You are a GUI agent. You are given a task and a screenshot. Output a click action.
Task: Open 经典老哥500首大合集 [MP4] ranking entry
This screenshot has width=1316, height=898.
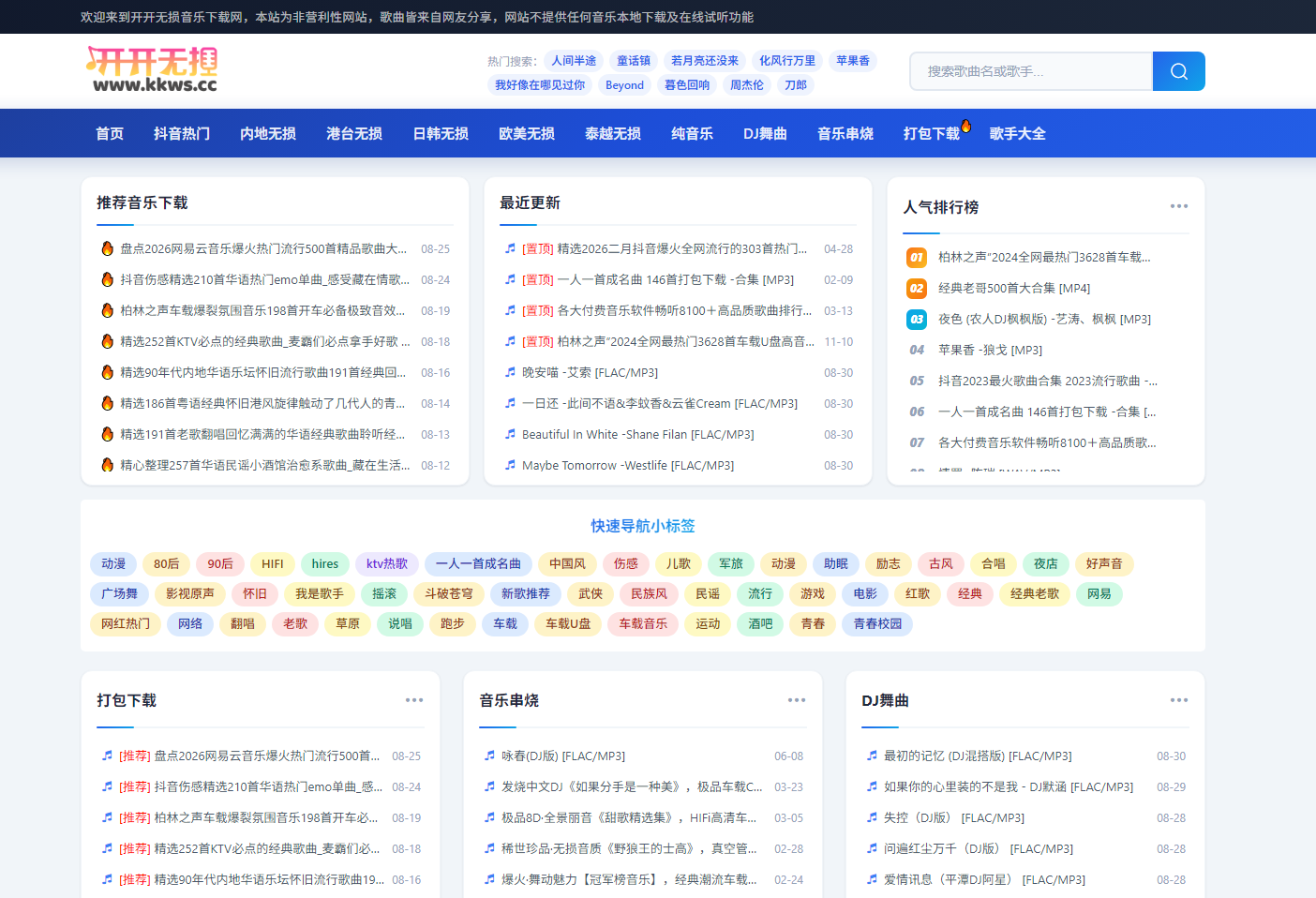(1014, 288)
